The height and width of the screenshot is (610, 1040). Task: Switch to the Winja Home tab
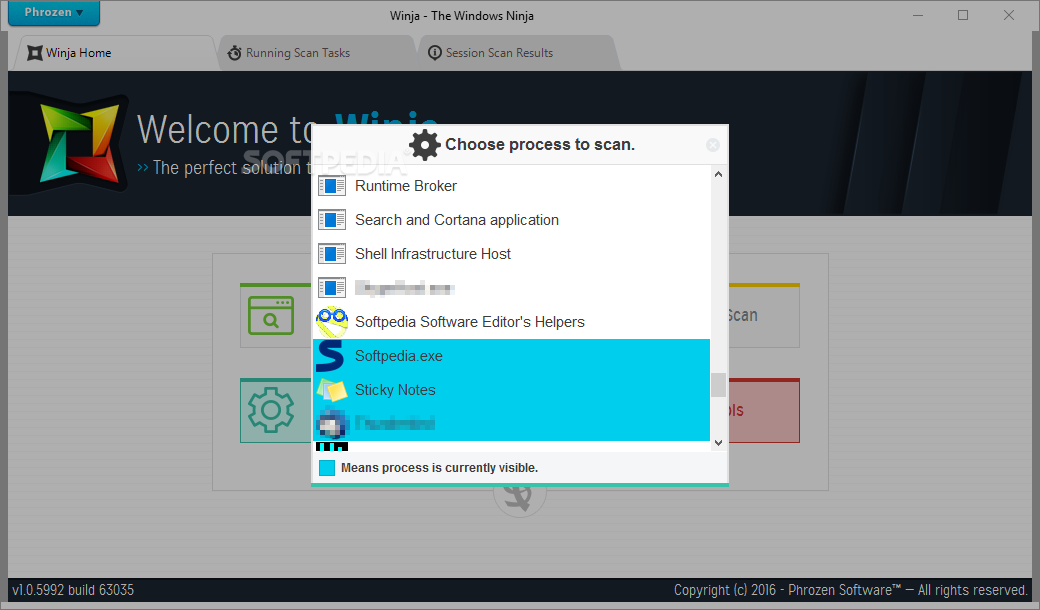tap(114, 53)
